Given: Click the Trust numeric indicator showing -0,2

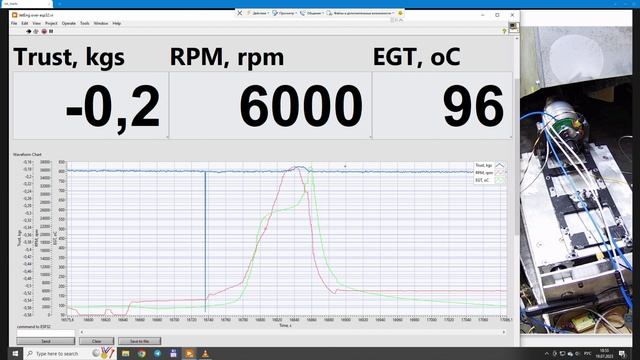Looking at the screenshot, I should tap(91, 106).
